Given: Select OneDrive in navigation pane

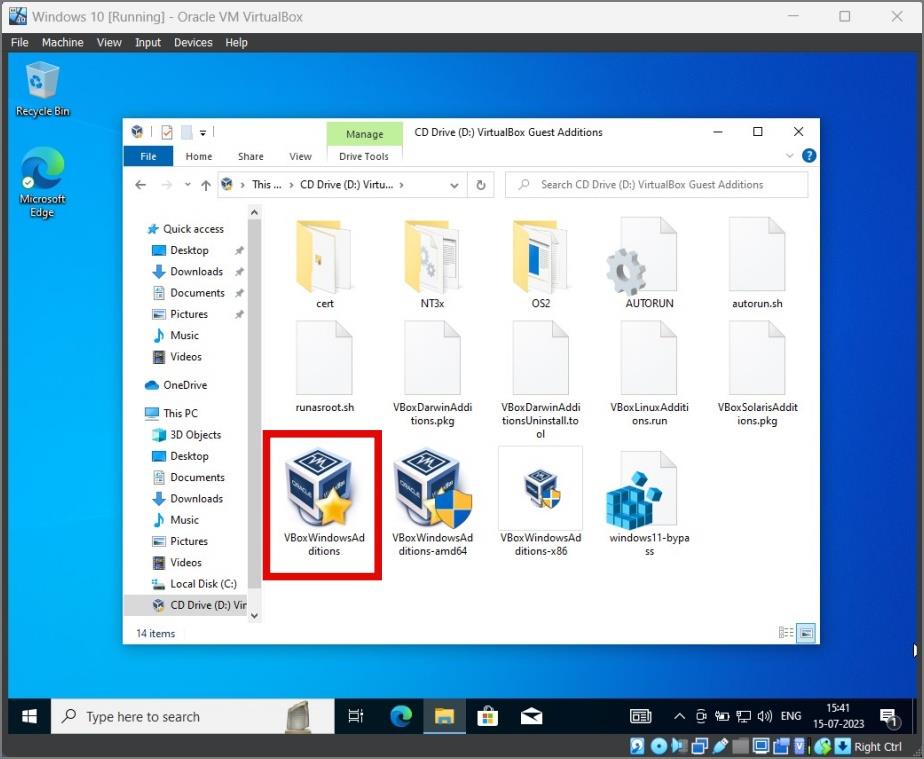Looking at the screenshot, I should [176, 385].
